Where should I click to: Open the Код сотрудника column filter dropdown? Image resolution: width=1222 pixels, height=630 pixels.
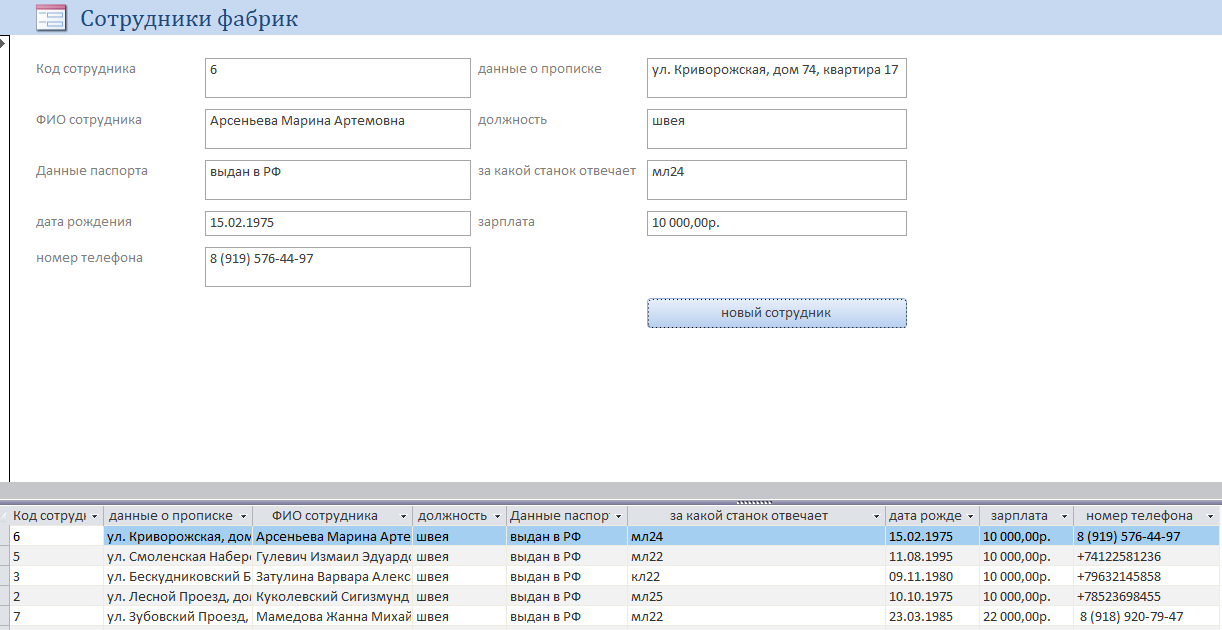[x=94, y=516]
